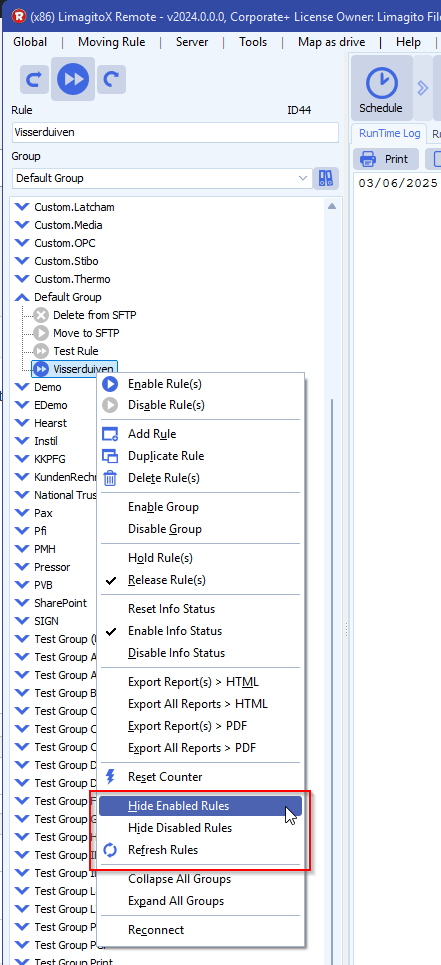Expand the Pressor group
Image resolution: width=441 pixels, height=965 pixels.
[22, 567]
